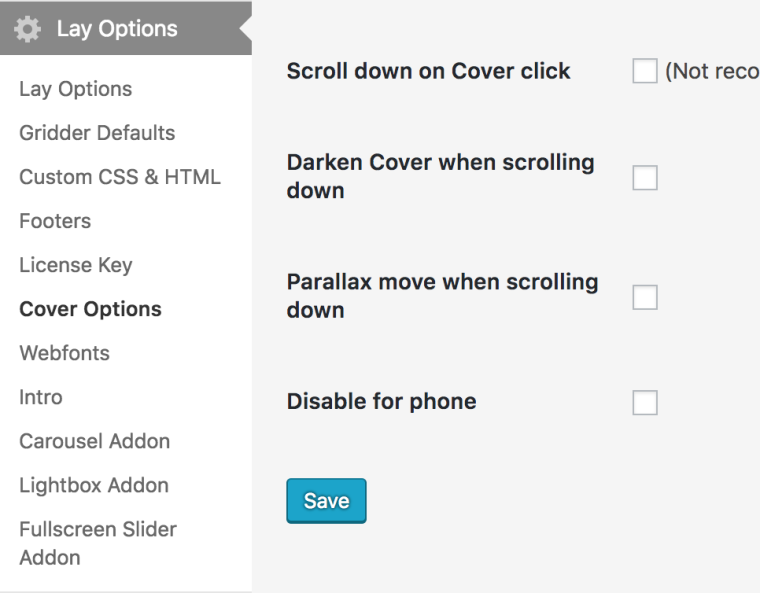Toggle Darken Cover when scrolling down checkbox
Image resolution: width=760 pixels, height=593 pixels.
click(645, 178)
